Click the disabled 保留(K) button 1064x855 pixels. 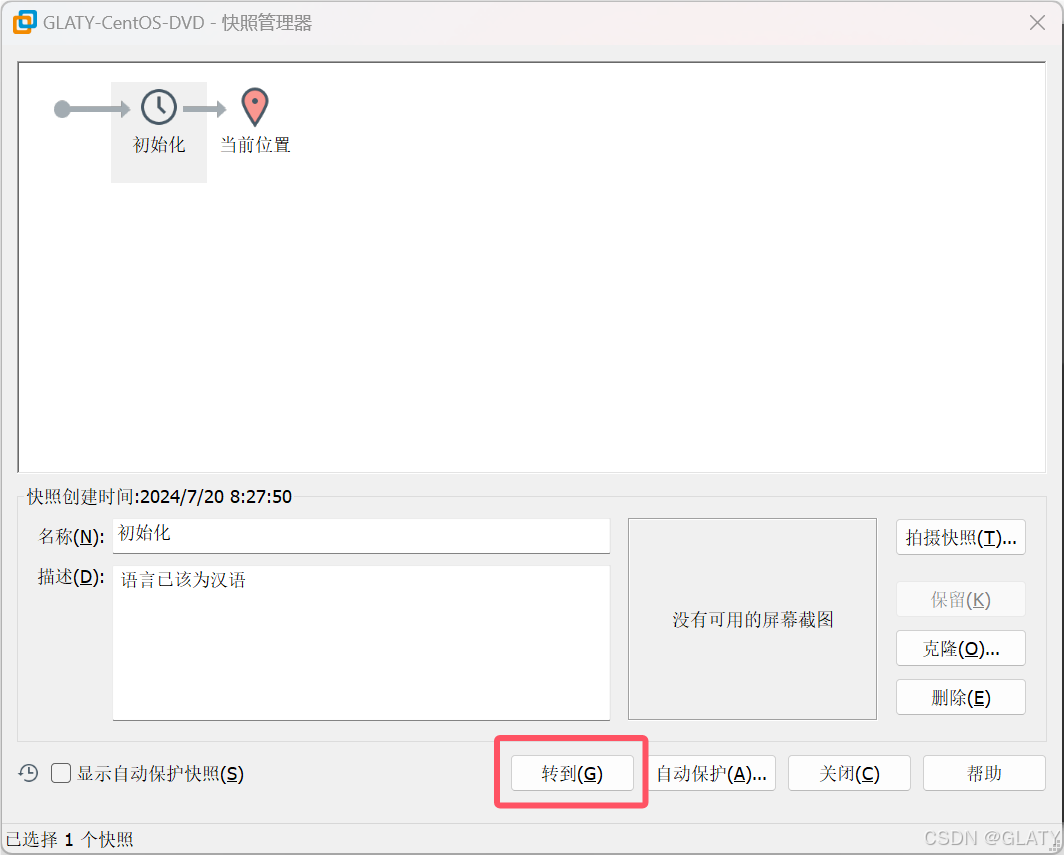(x=960, y=599)
